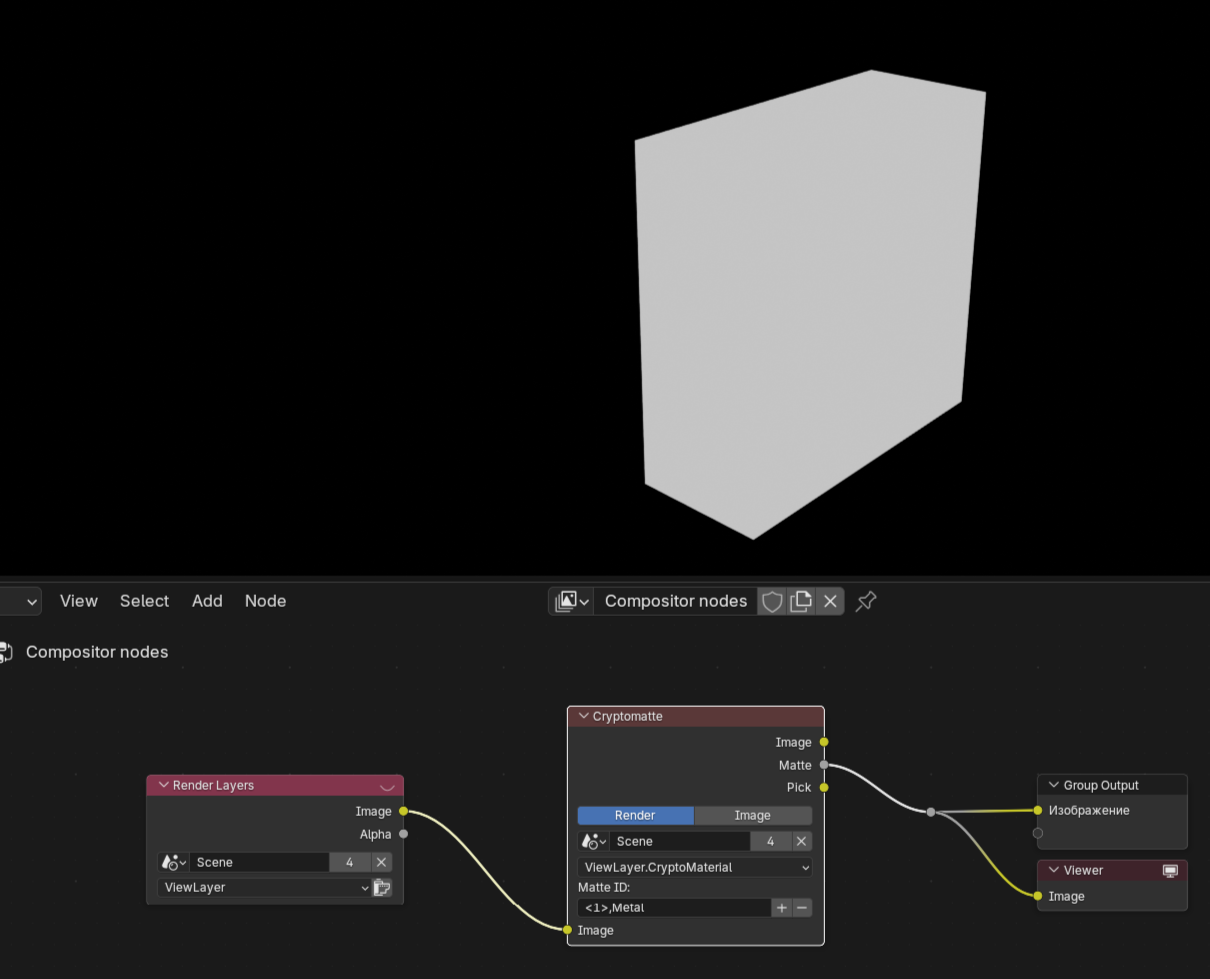Viewport: 1210px width, 979px height.
Task: Click the Matte ID: label
Action: 604,887
